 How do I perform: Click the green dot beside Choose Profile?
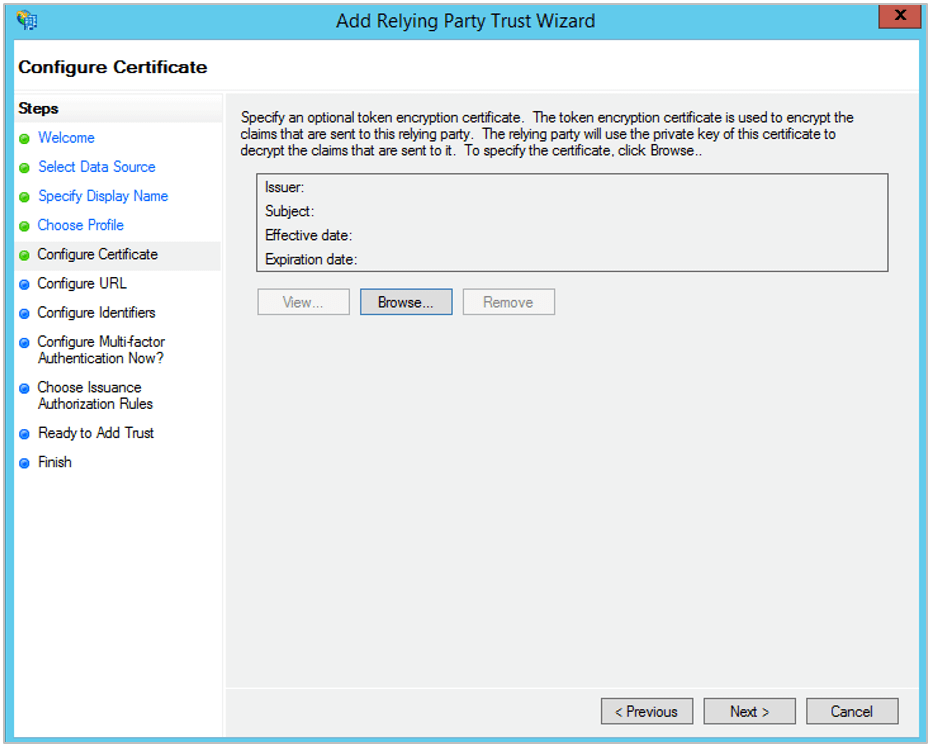pos(25,225)
